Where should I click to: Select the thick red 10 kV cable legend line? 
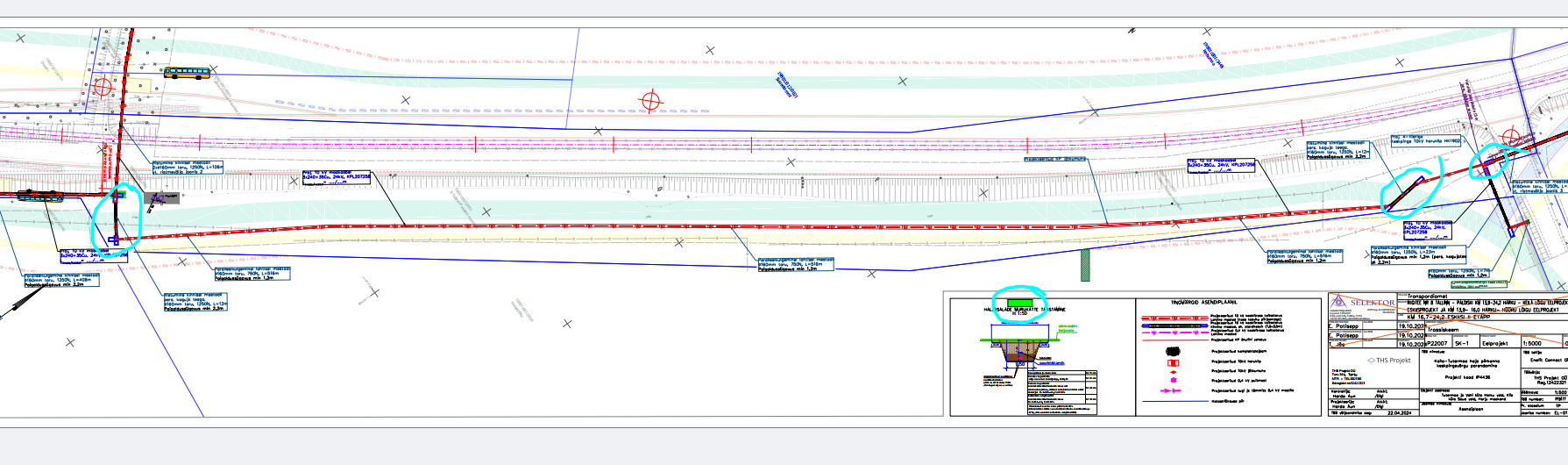(1174, 318)
